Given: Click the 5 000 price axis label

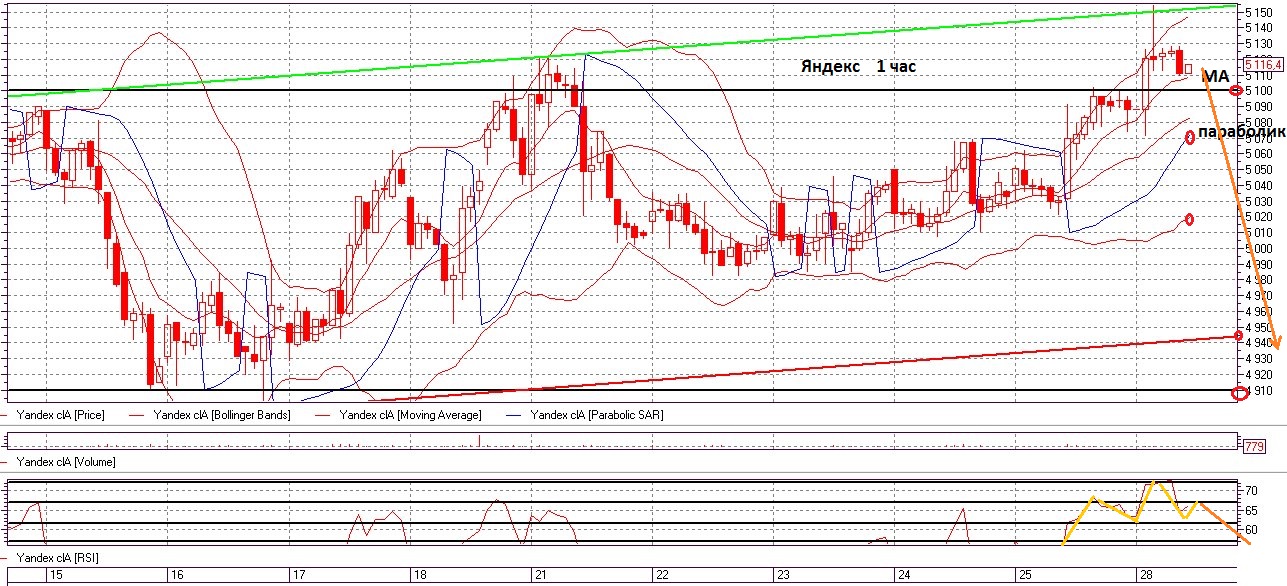Looking at the screenshot, I should point(1258,249).
